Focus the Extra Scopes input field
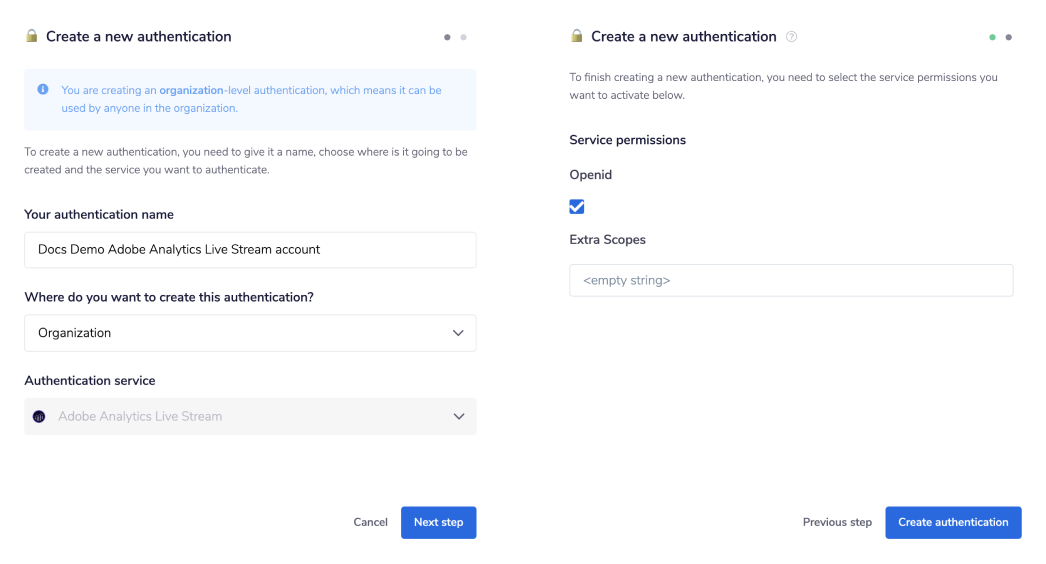 click(790, 280)
